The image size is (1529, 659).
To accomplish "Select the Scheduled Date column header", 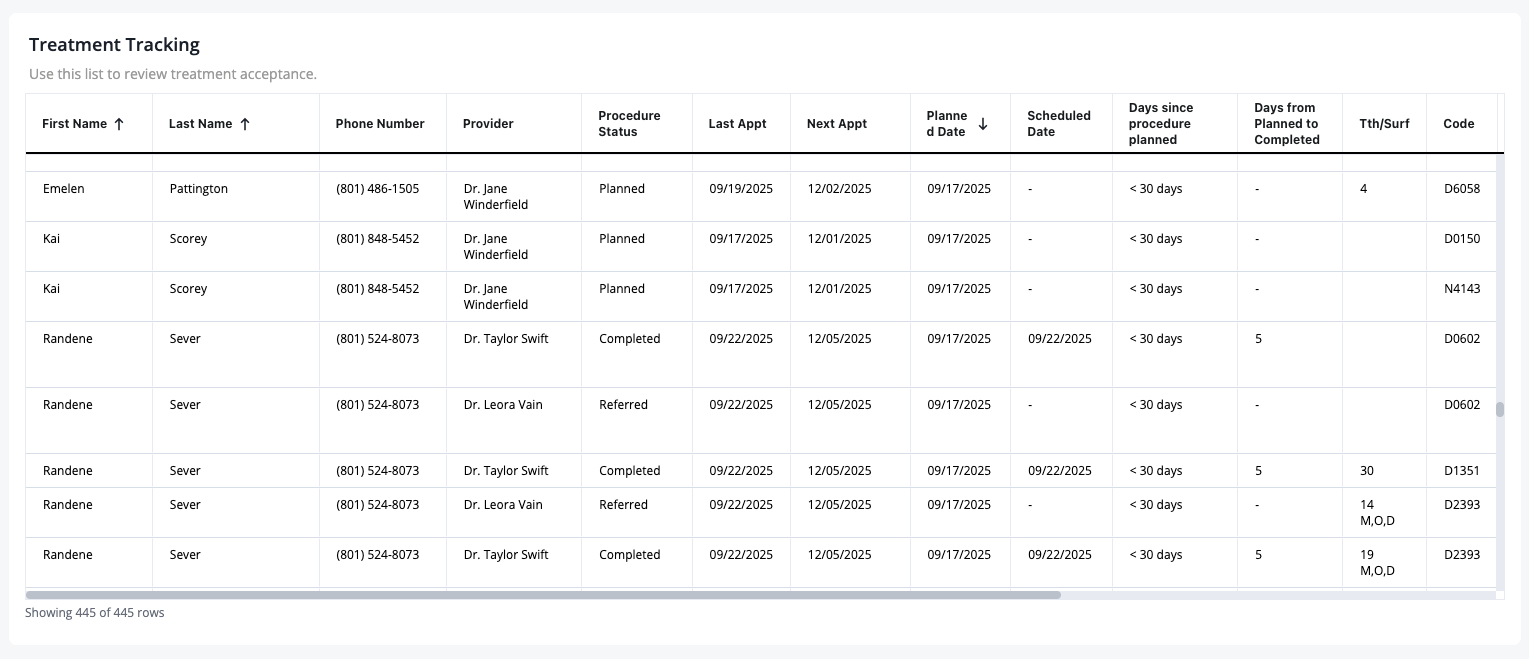I will coord(1059,124).
